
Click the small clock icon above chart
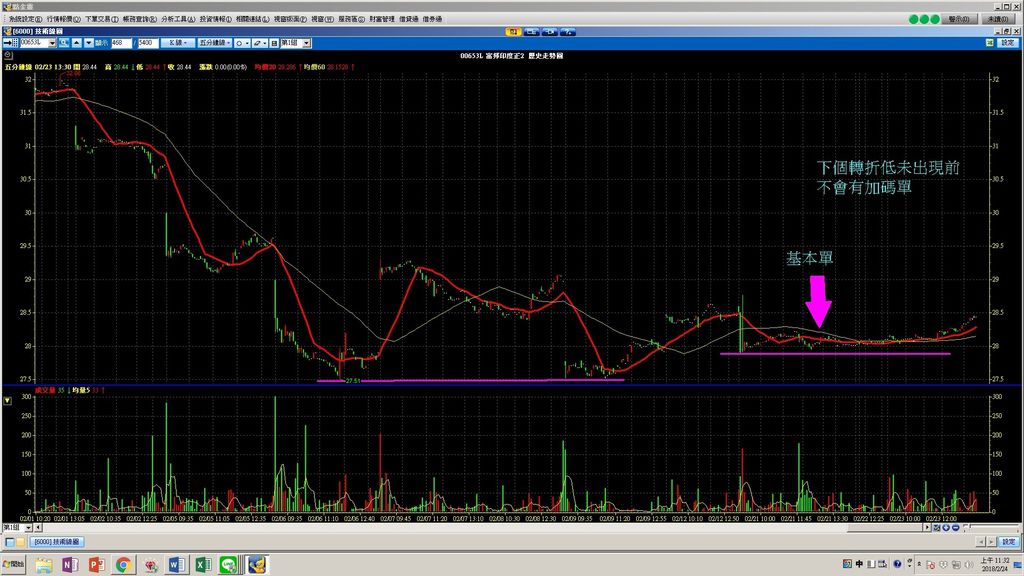(x=8, y=56)
